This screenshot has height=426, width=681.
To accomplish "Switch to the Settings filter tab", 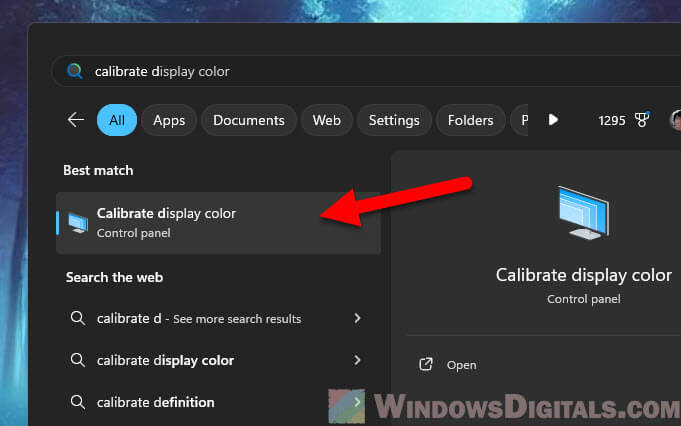I will click(x=394, y=120).
